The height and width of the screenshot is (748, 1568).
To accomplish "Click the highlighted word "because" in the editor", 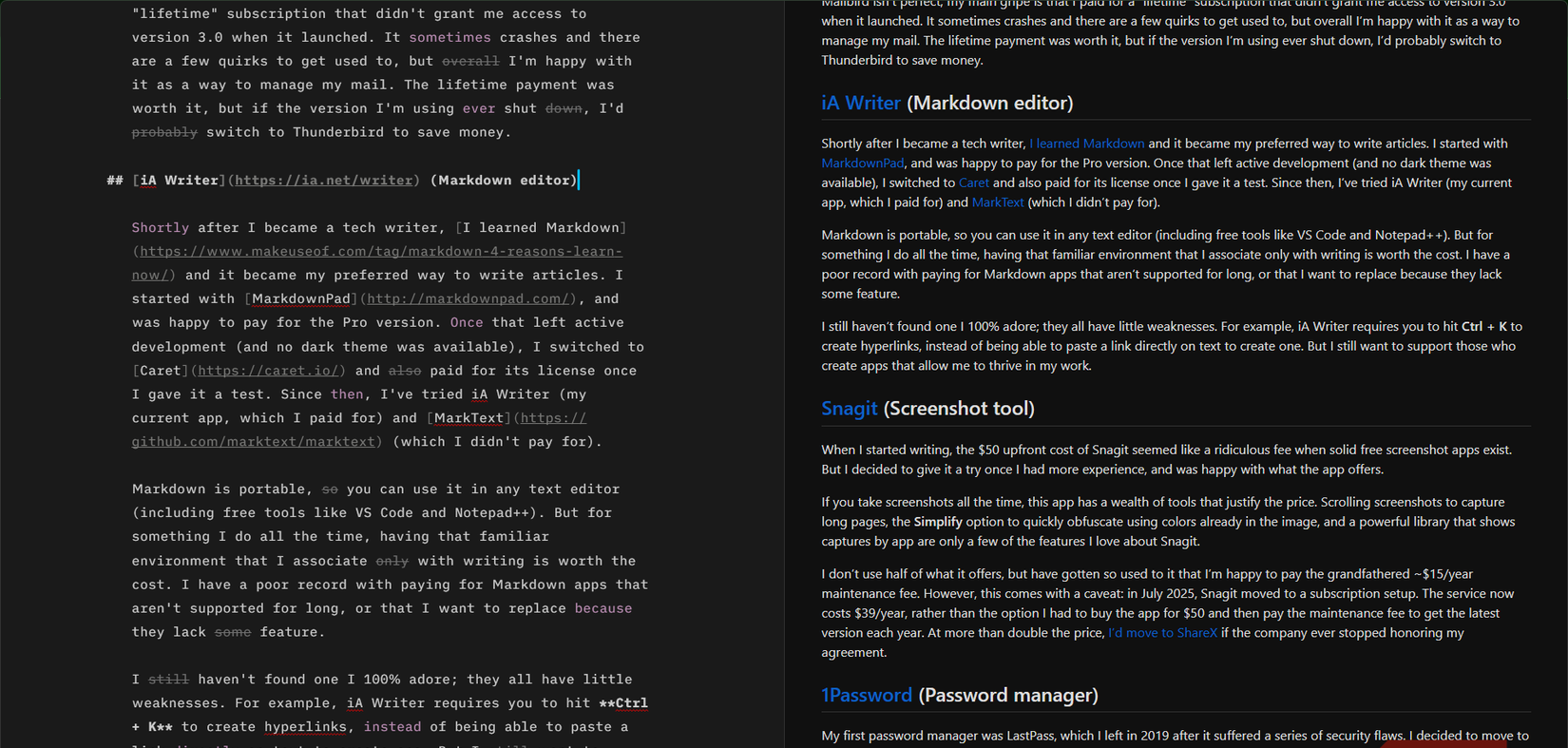I will pos(603,608).
